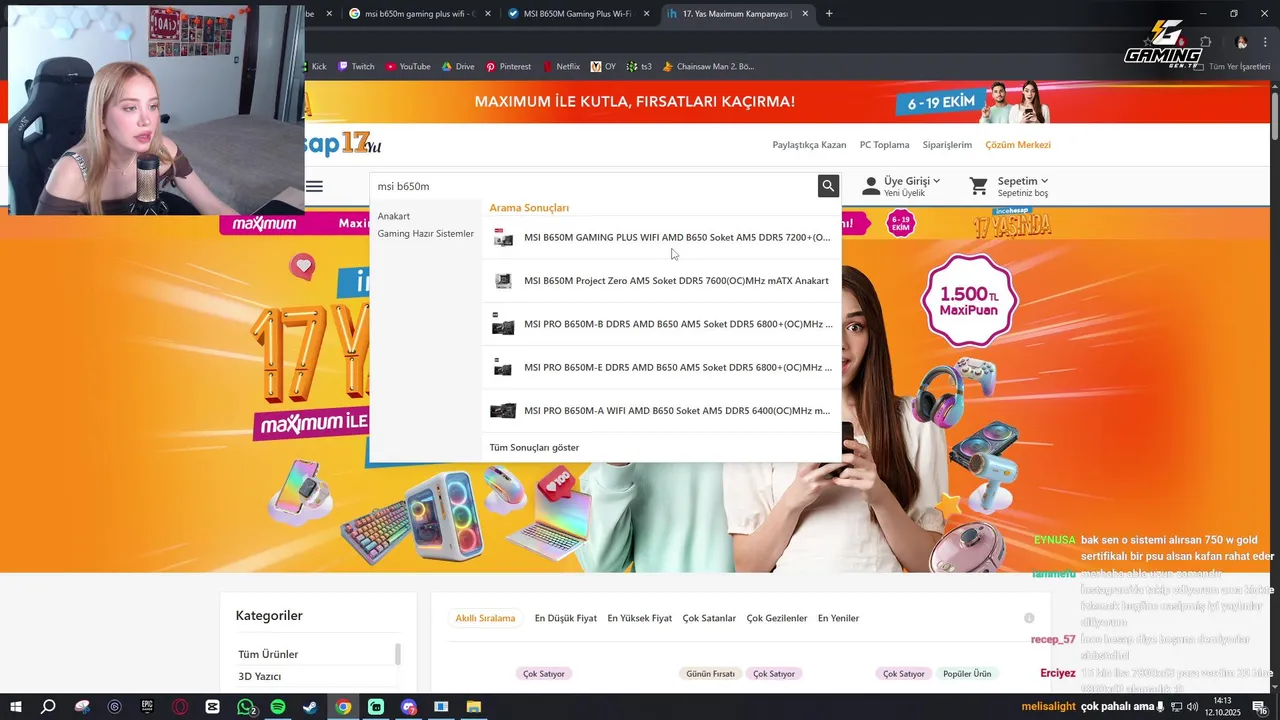This screenshot has width=1280, height=720.
Task: Select MSI PRO B650M-B DDR5 result
Action: click(662, 324)
